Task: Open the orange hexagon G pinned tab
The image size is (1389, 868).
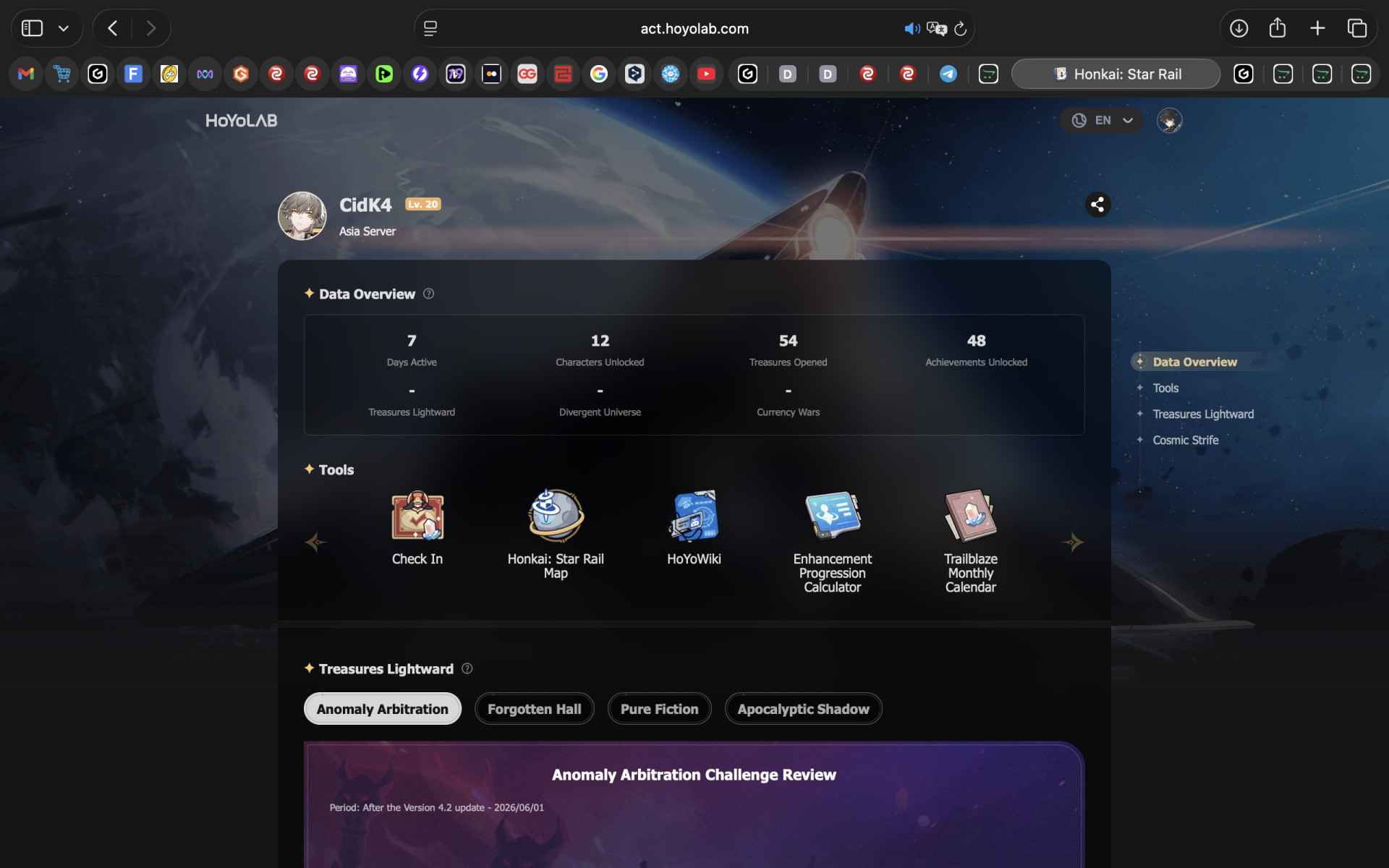Action: click(x=241, y=74)
